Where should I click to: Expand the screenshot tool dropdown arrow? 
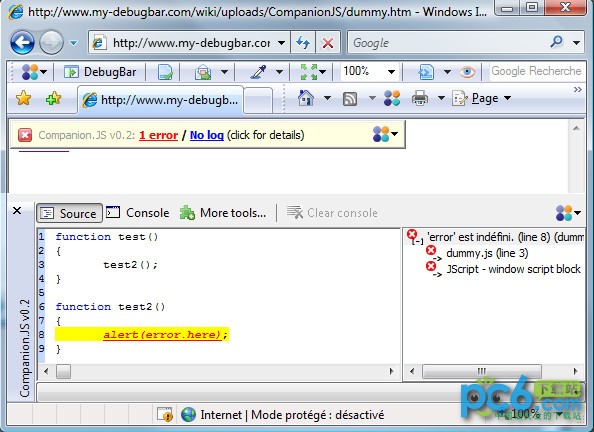[x=224, y=72]
